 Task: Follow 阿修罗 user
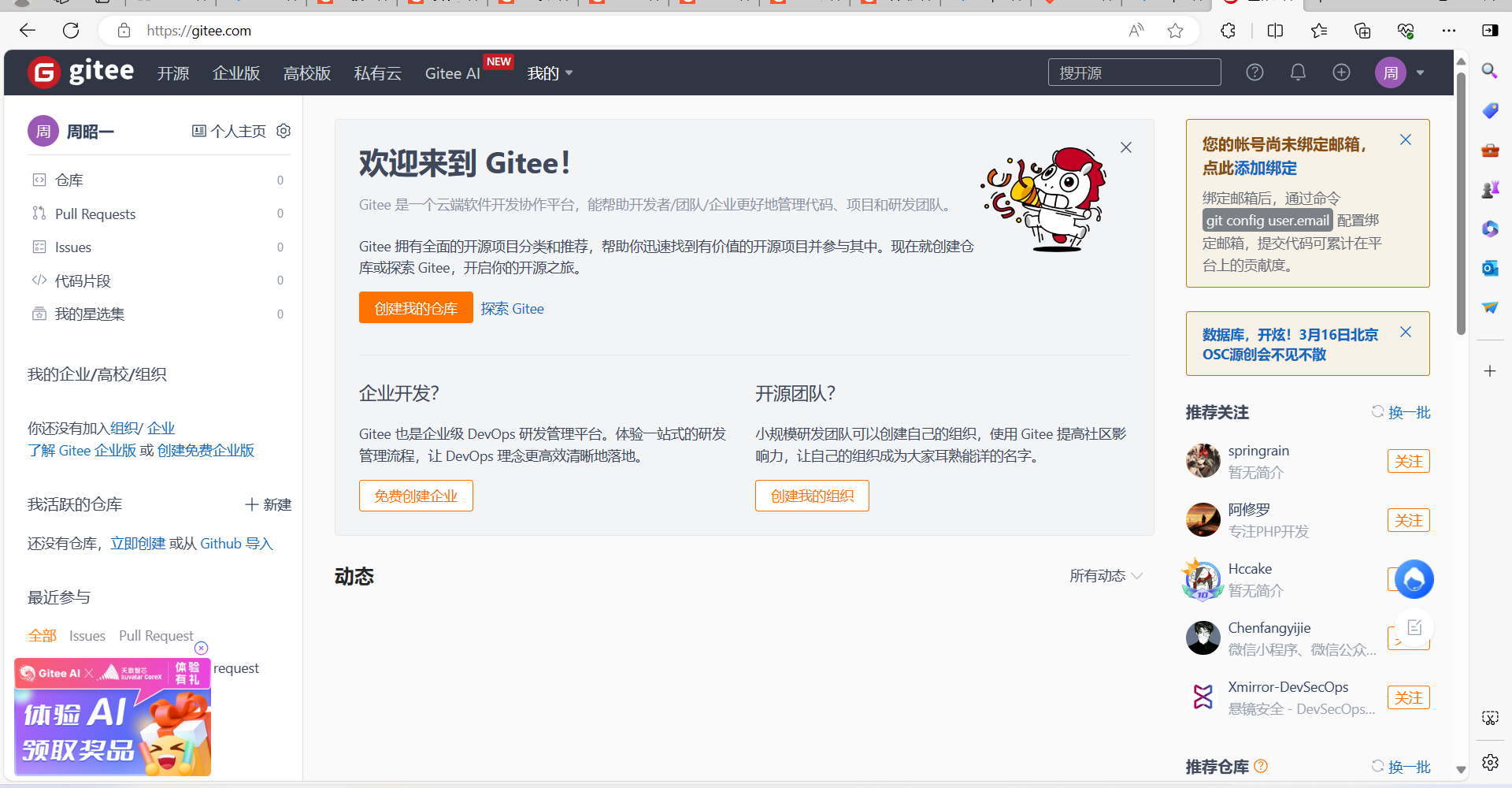pyautogui.click(x=1409, y=520)
